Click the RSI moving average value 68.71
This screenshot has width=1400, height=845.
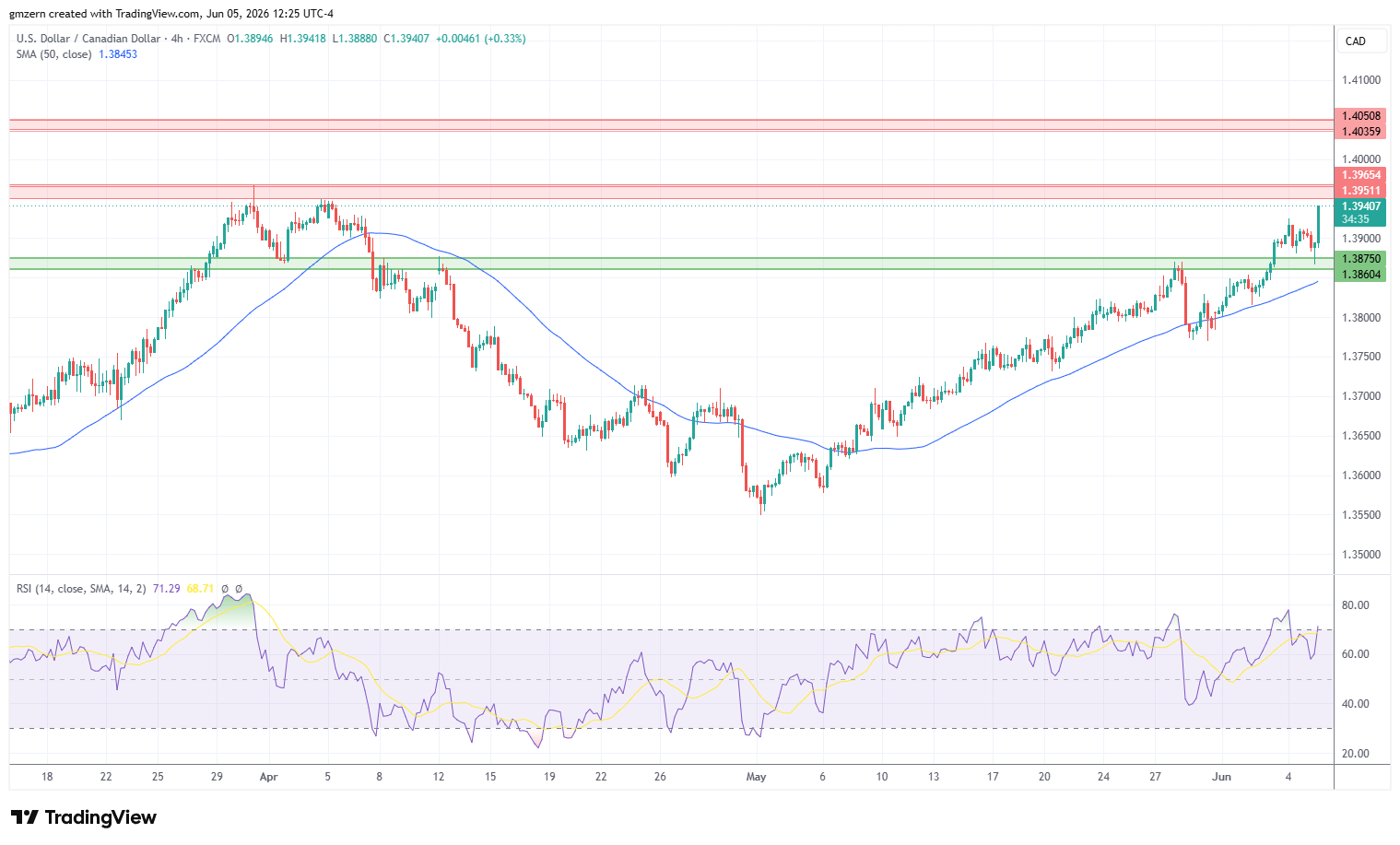click(x=200, y=588)
